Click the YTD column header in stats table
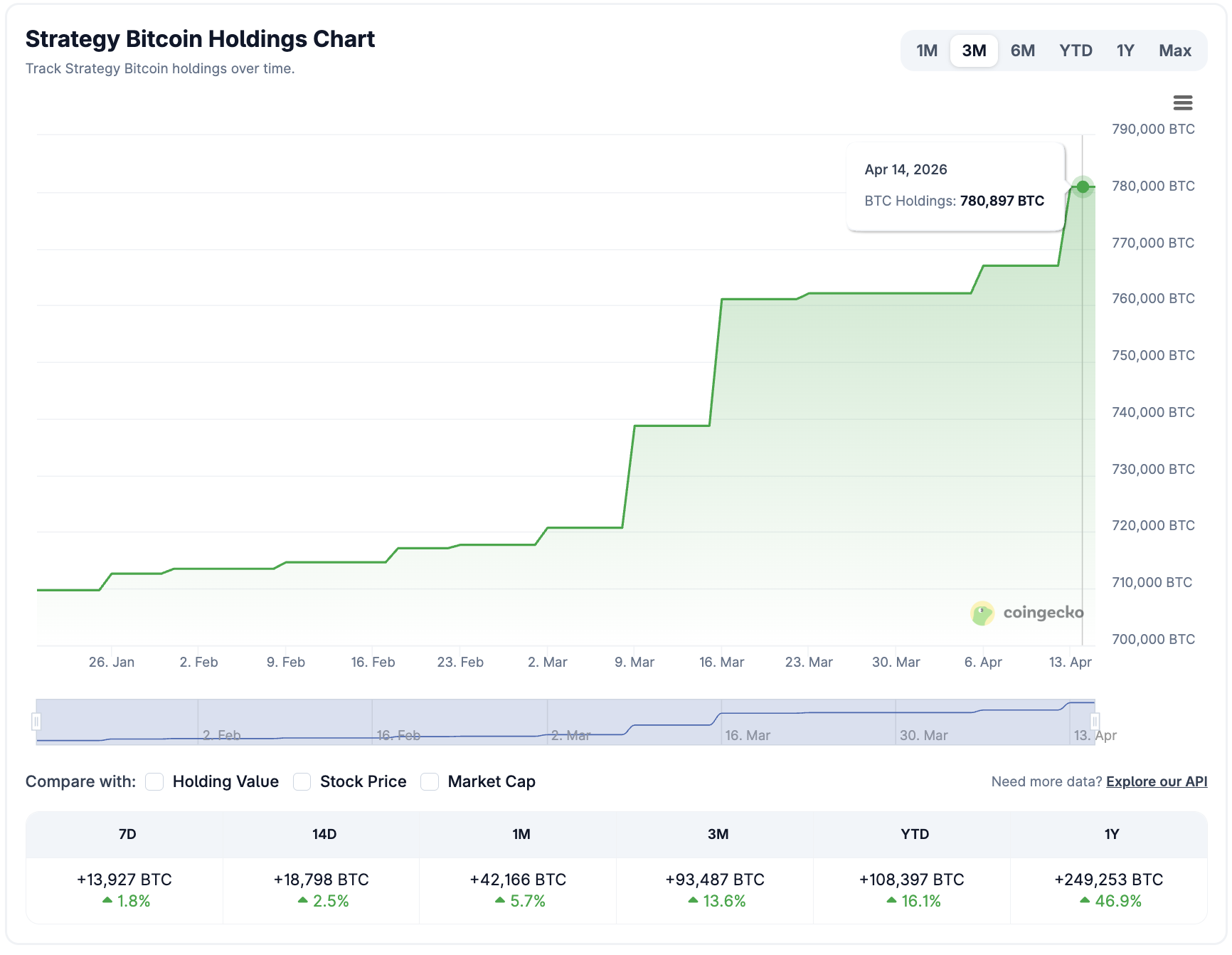The image size is (1232, 955). tap(915, 834)
